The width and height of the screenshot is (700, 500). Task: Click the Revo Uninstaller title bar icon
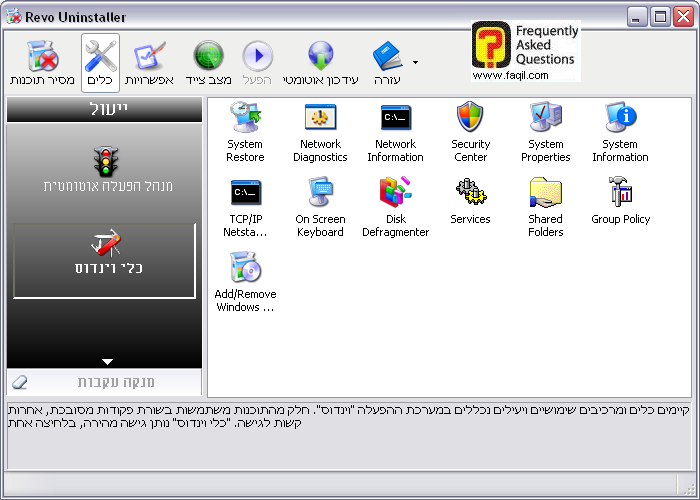coord(14,17)
